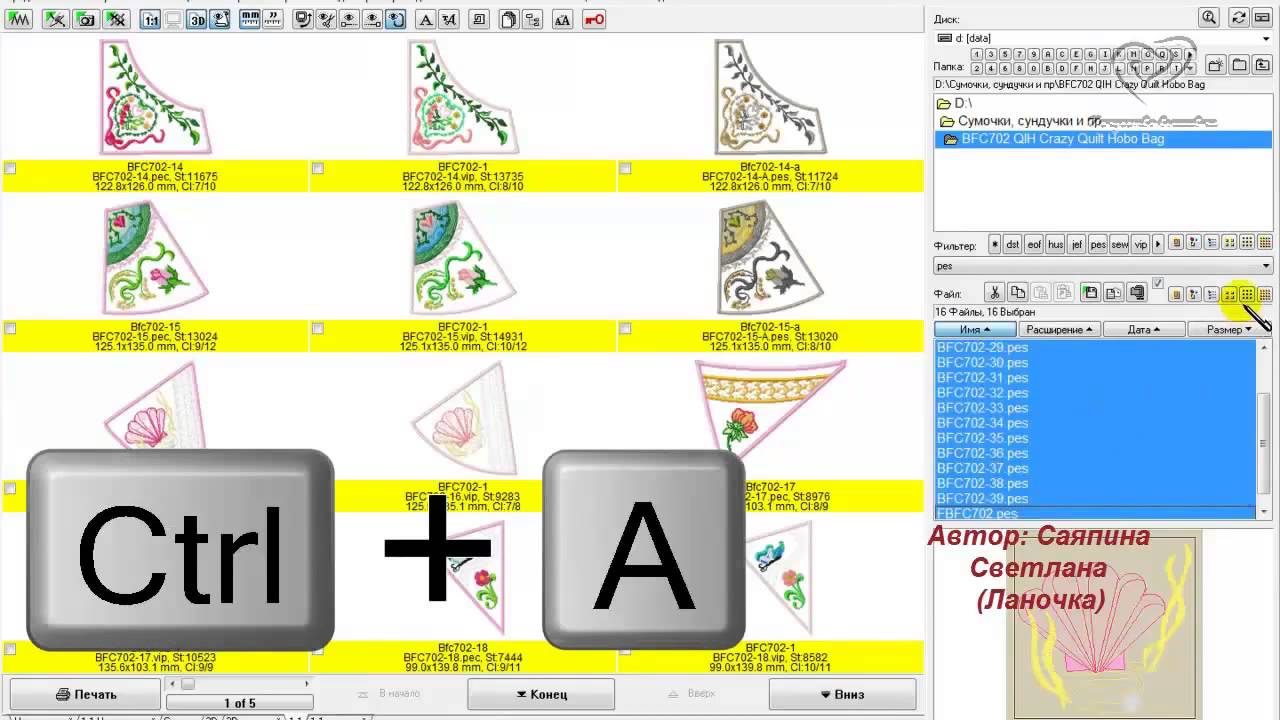Copy selected files icon in Файл row
Image resolution: width=1280 pixels, height=720 pixels.
pos(1017,293)
